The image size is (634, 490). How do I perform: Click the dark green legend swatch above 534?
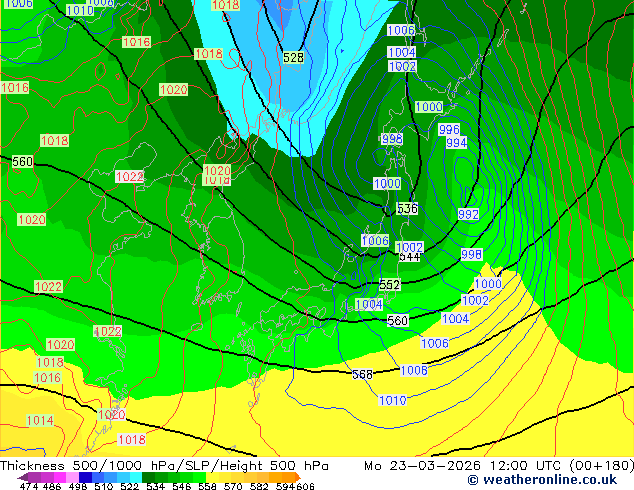pos(148,477)
